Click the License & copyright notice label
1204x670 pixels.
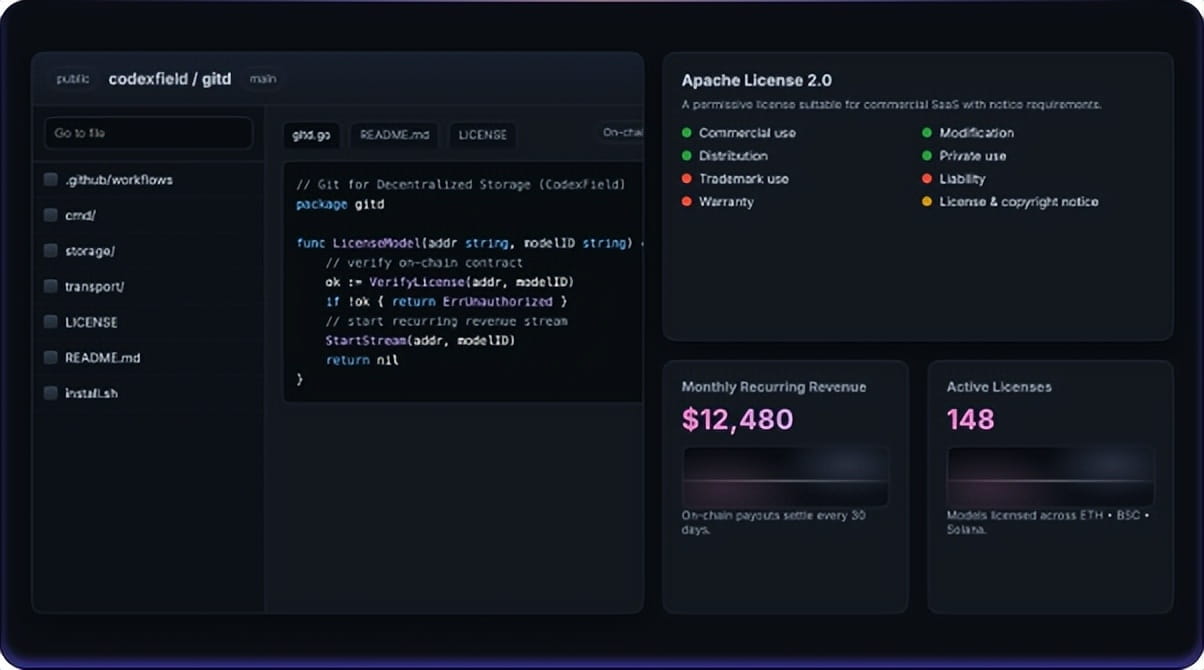coord(1018,202)
